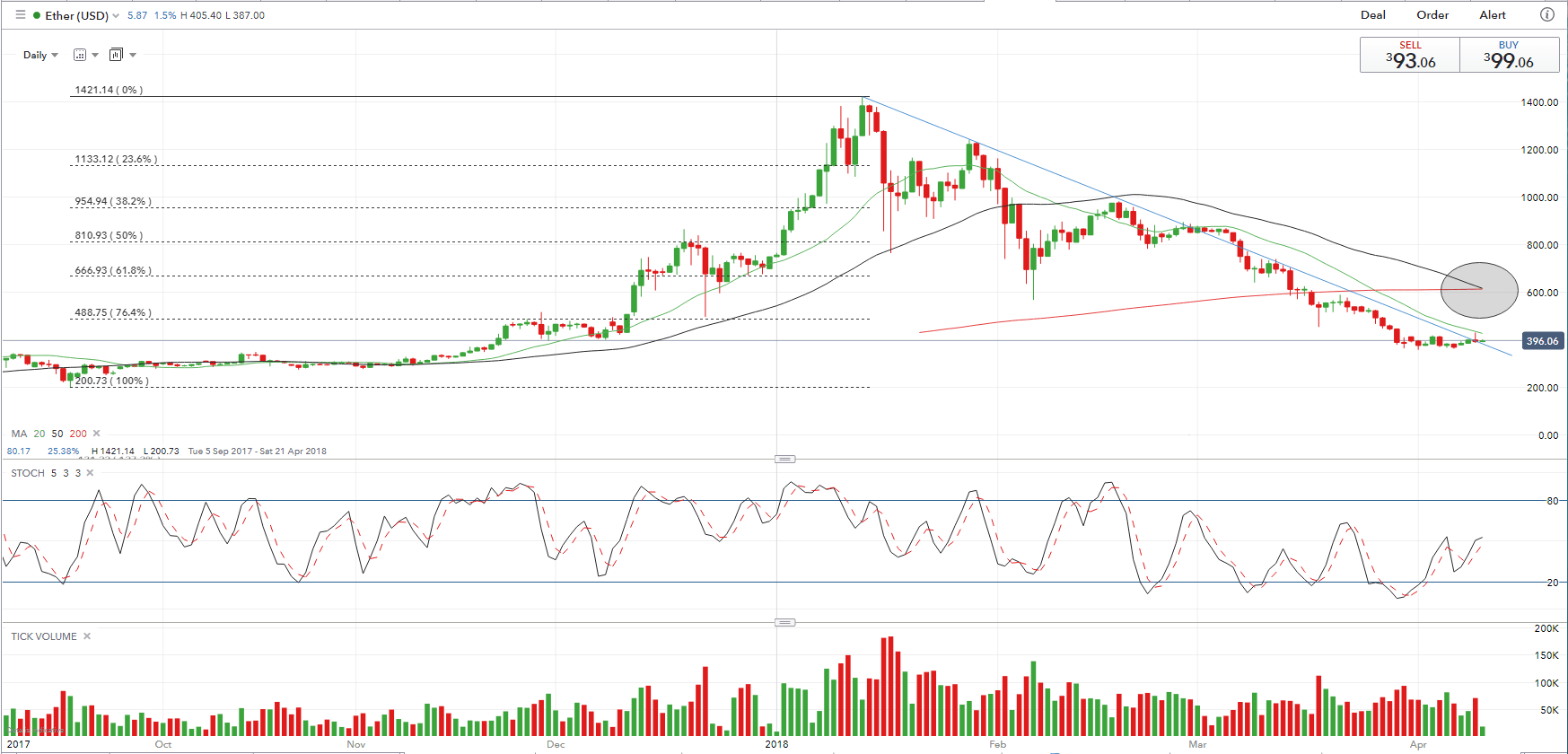Click the TICK VOLUME indicator label
The height and width of the screenshot is (754, 1568).
[44, 636]
